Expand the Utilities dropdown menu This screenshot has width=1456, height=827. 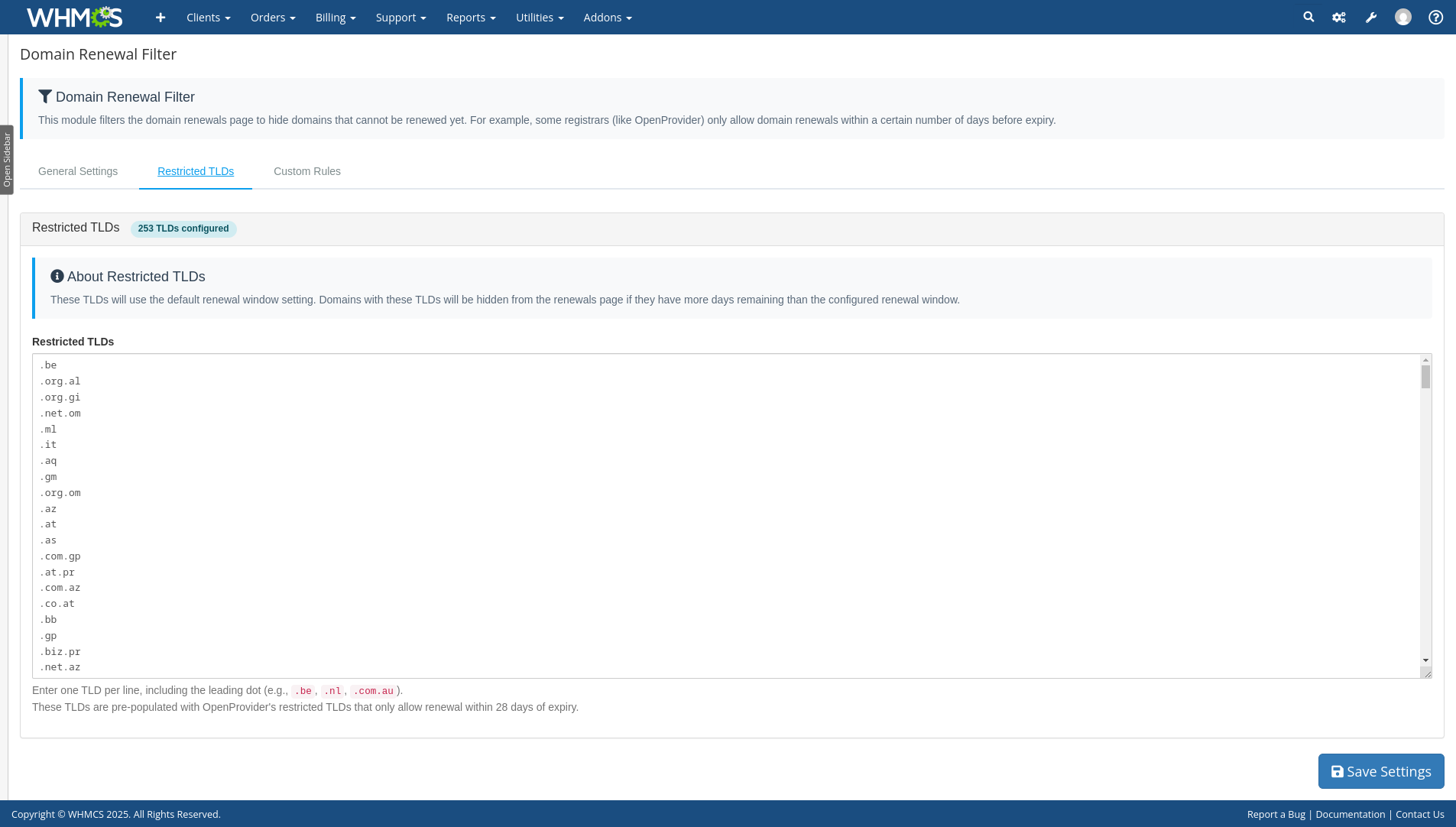tap(540, 18)
